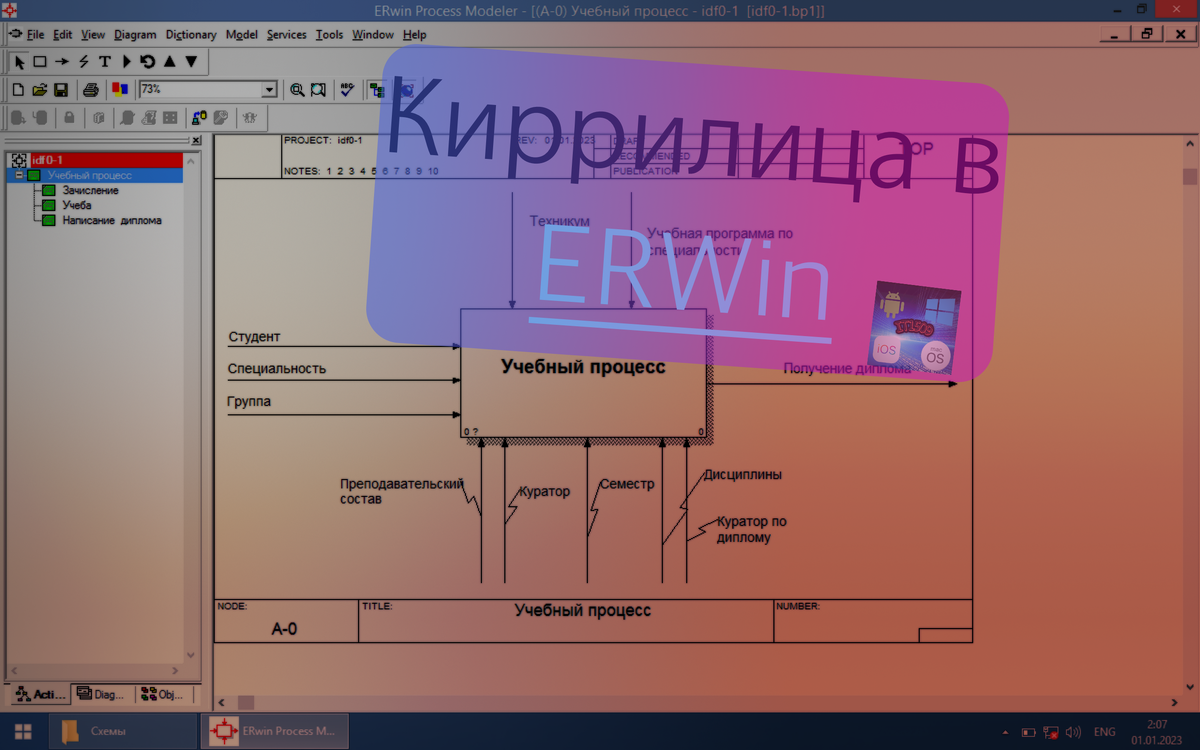Open the ERwin Process Modeler taskbar button
The width and height of the screenshot is (1200, 750).
tap(274, 730)
